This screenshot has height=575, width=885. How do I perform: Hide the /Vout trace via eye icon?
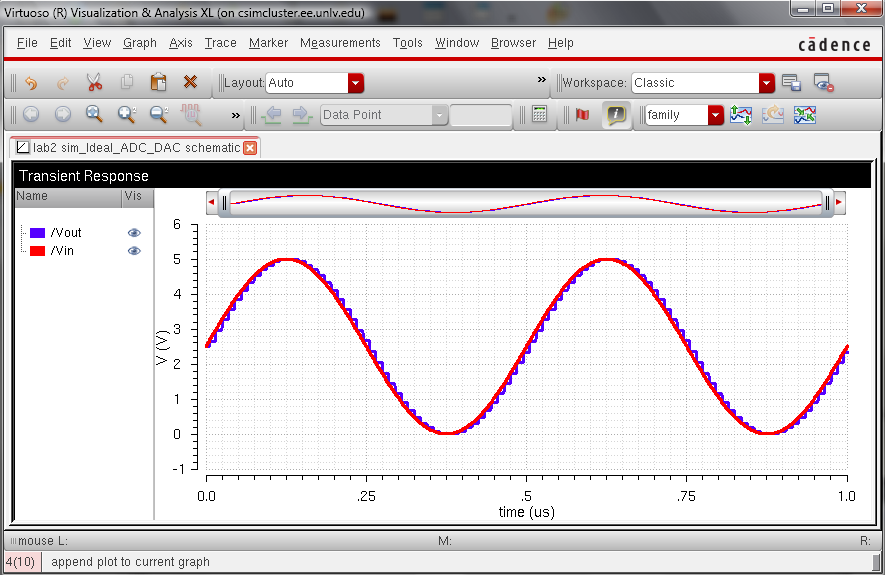click(x=134, y=233)
